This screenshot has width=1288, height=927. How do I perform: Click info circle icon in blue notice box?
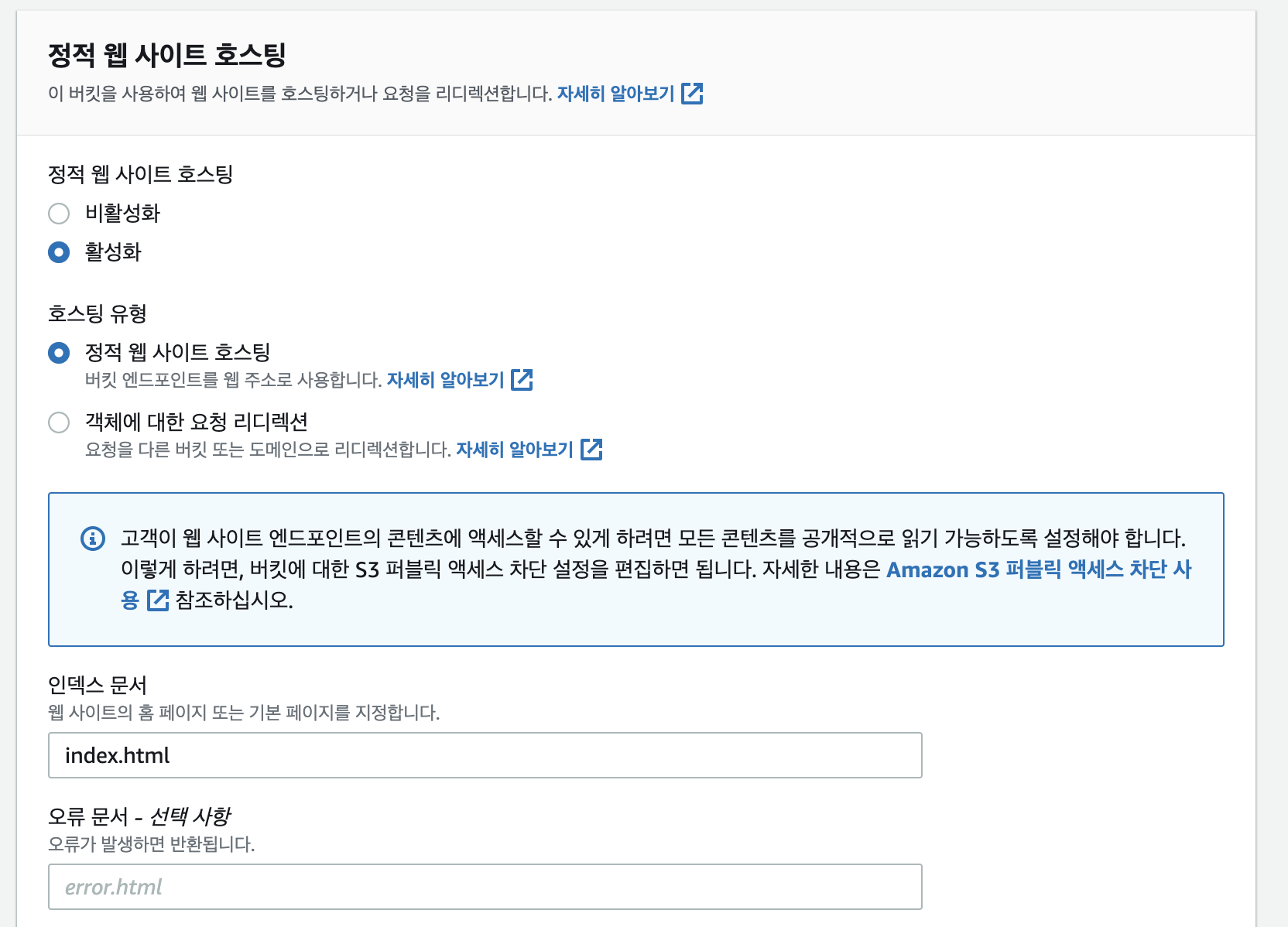tap(93, 538)
